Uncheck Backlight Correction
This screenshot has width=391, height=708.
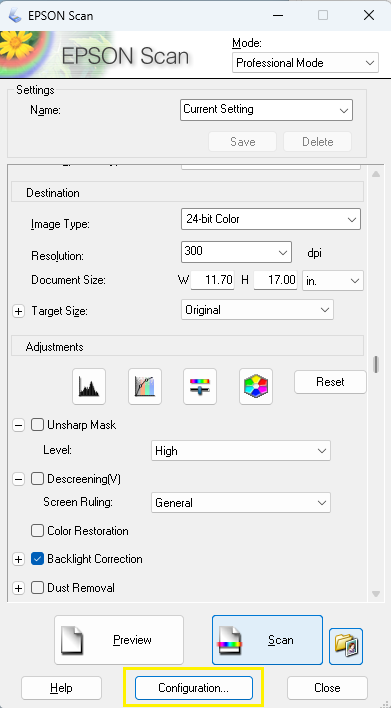tap(37, 559)
